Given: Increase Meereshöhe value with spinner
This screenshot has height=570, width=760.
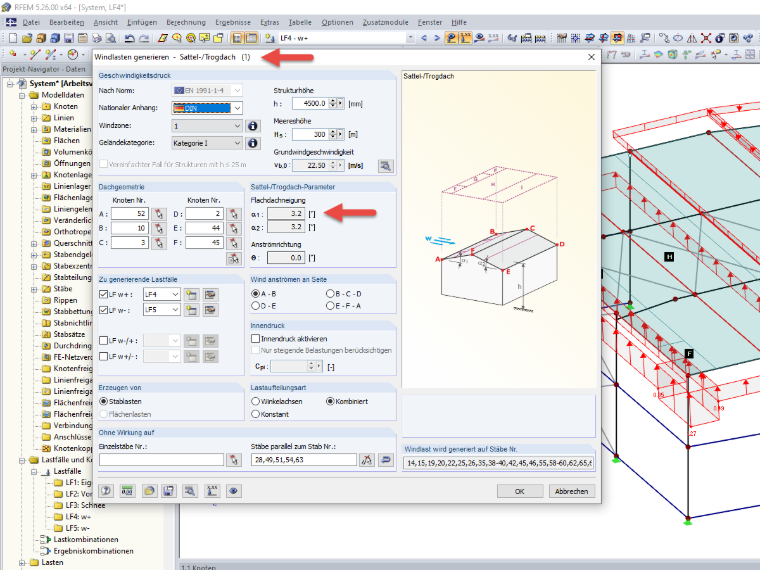Looking at the screenshot, I should (332, 131).
